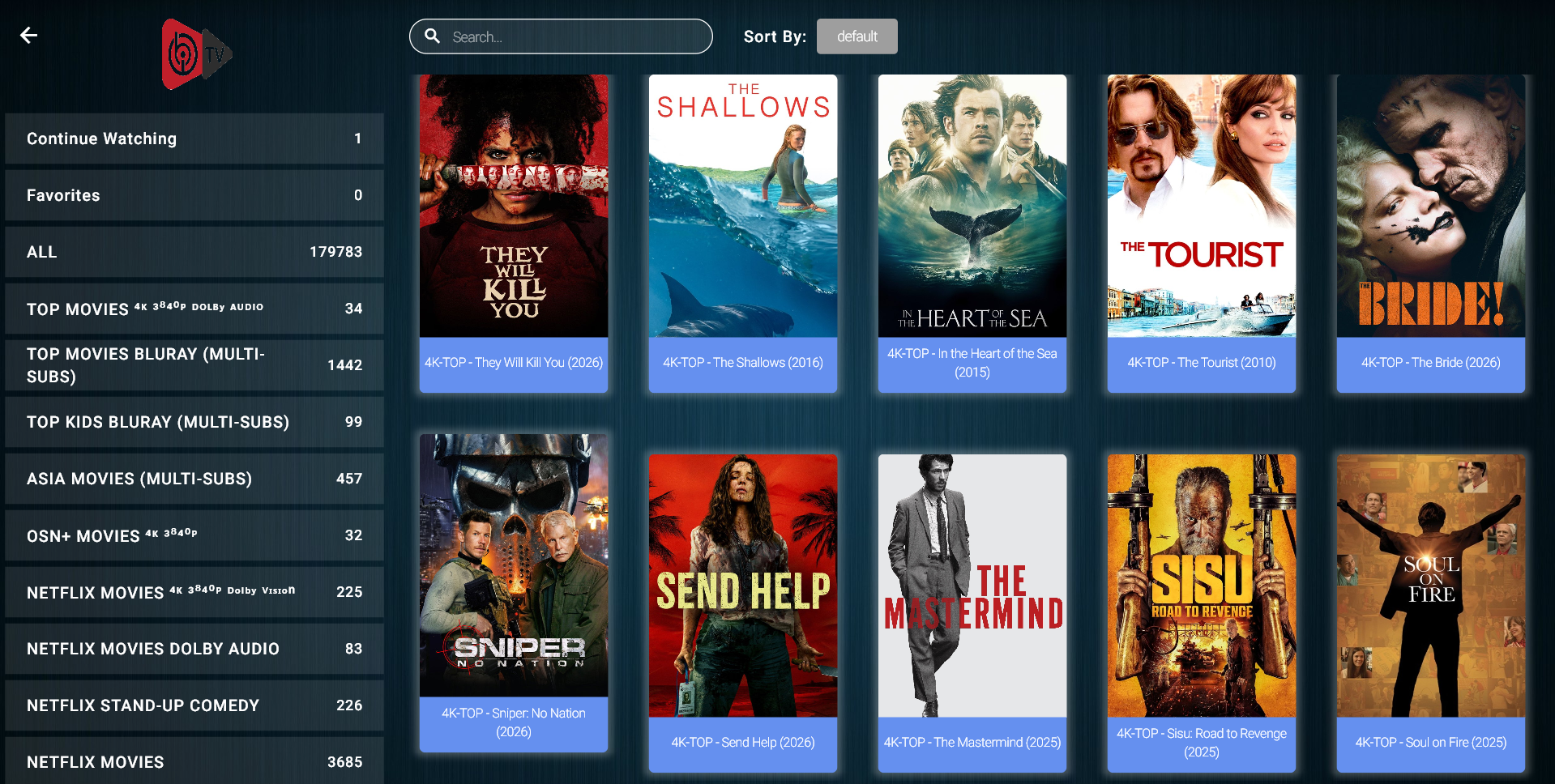Image resolution: width=1555 pixels, height=784 pixels.
Task: Click the magnifier icon in search bar
Action: tap(433, 36)
